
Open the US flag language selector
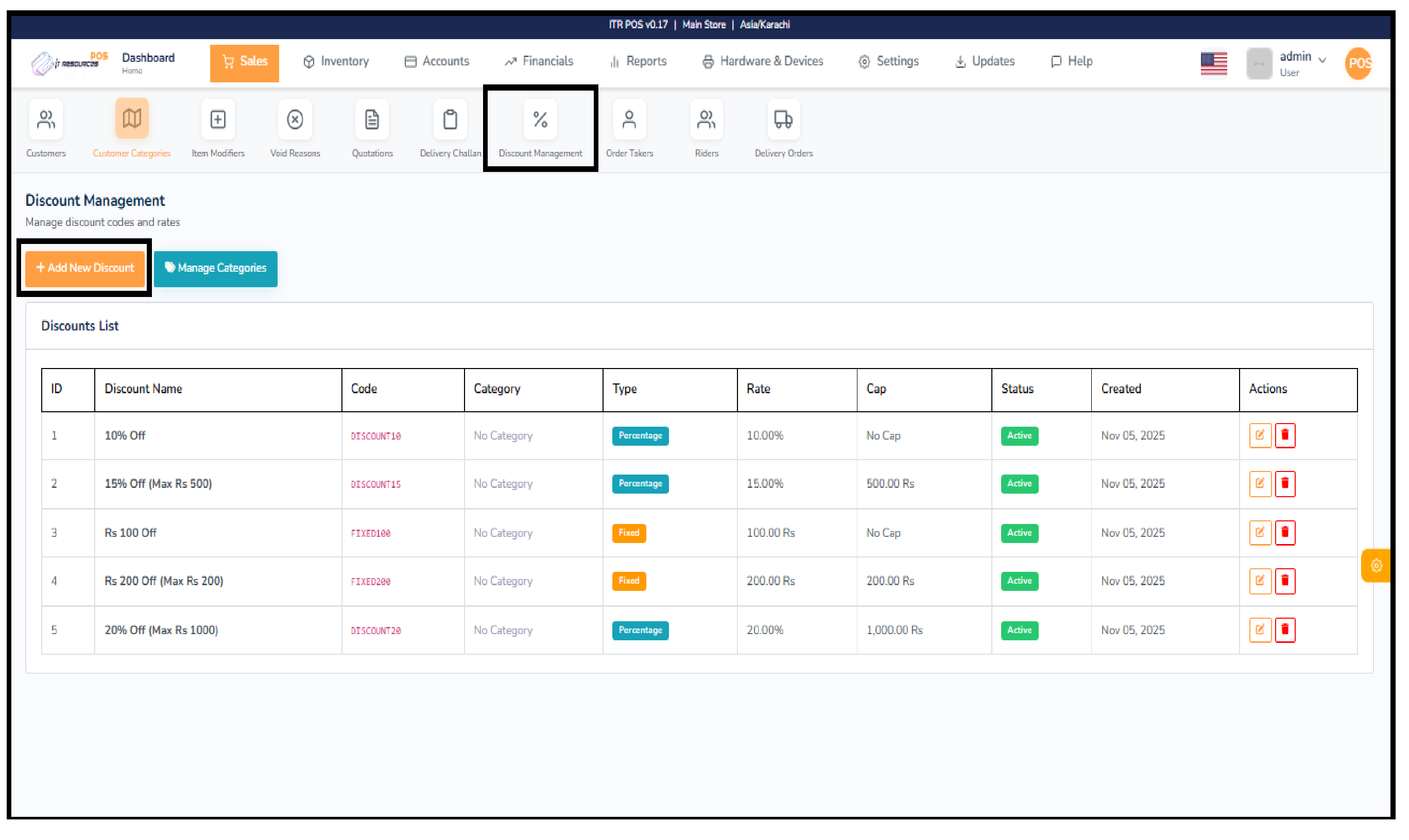click(x=1213, y=63)
